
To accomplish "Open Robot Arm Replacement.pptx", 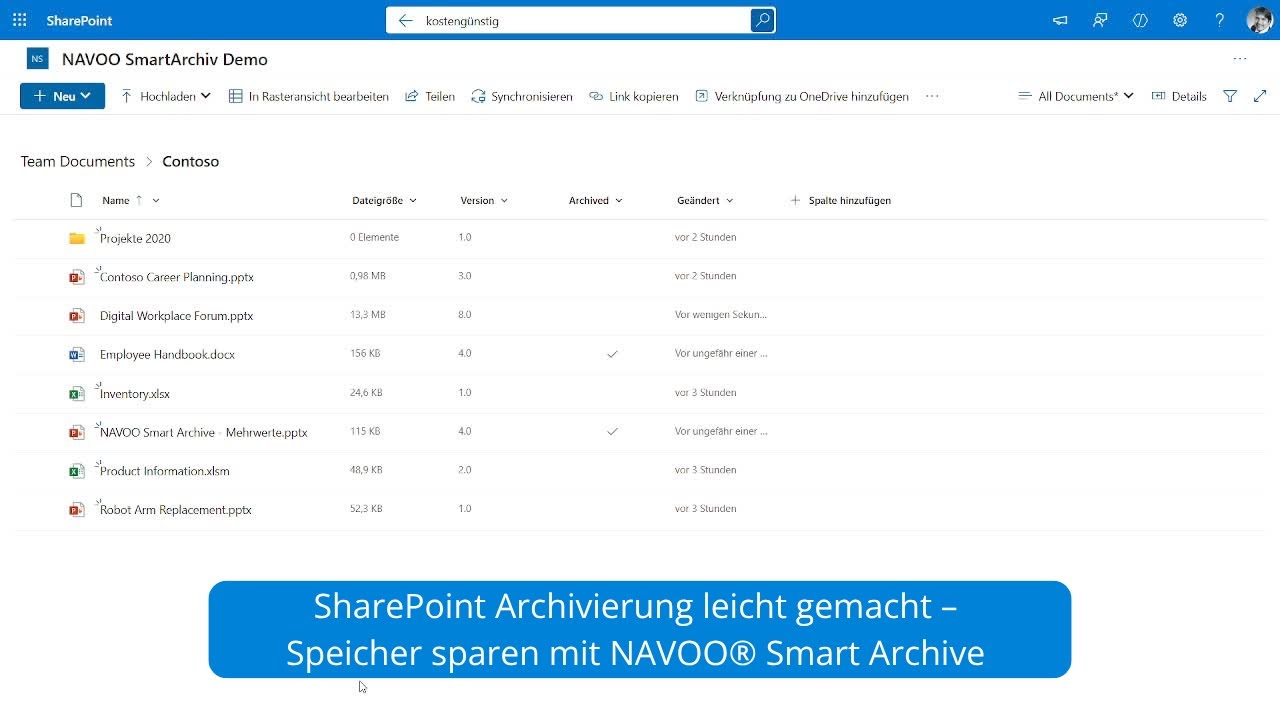I will point(176,510).
